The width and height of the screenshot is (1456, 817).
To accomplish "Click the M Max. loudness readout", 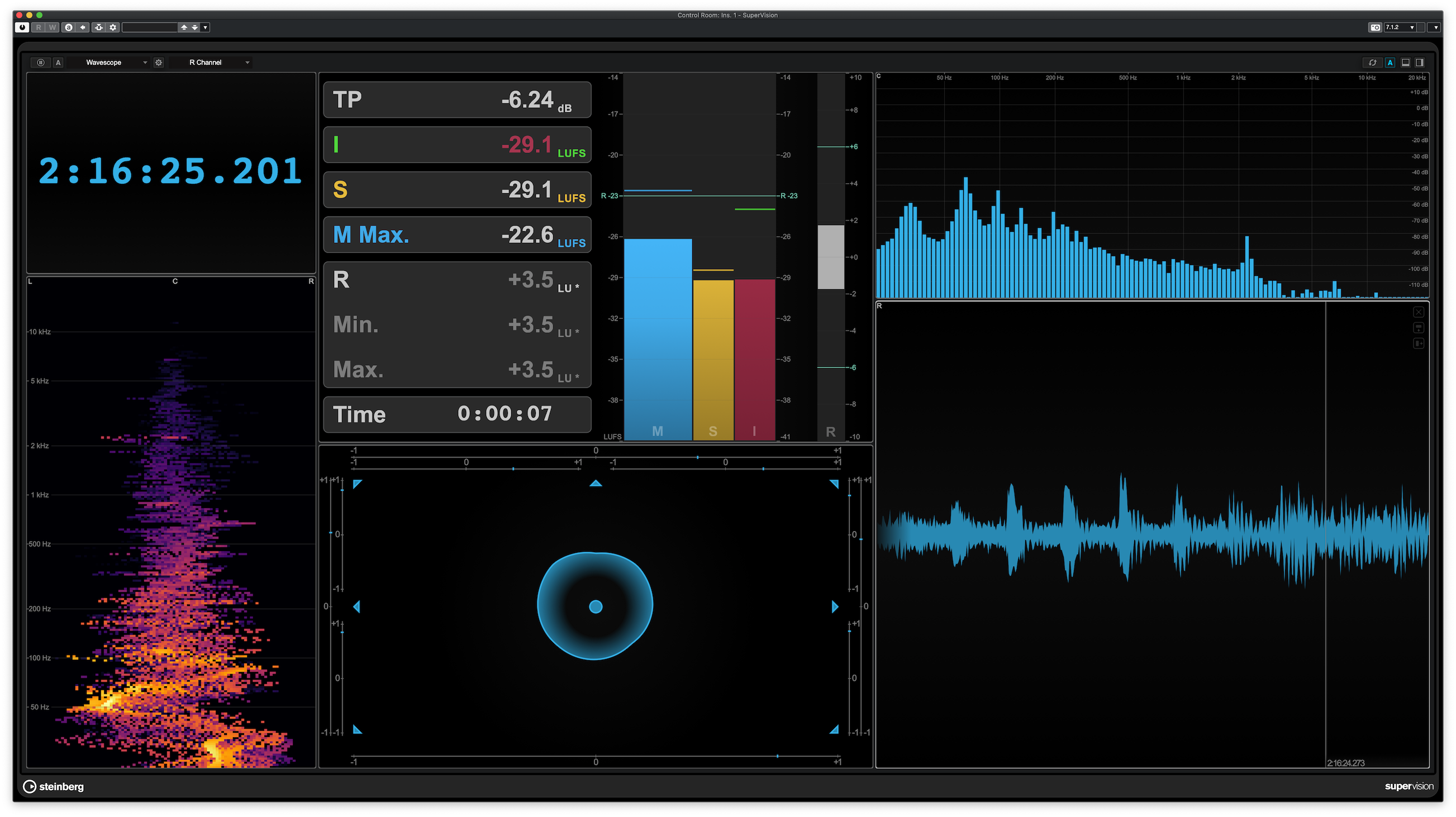I will pyautogui.click(x=456, y=235).
